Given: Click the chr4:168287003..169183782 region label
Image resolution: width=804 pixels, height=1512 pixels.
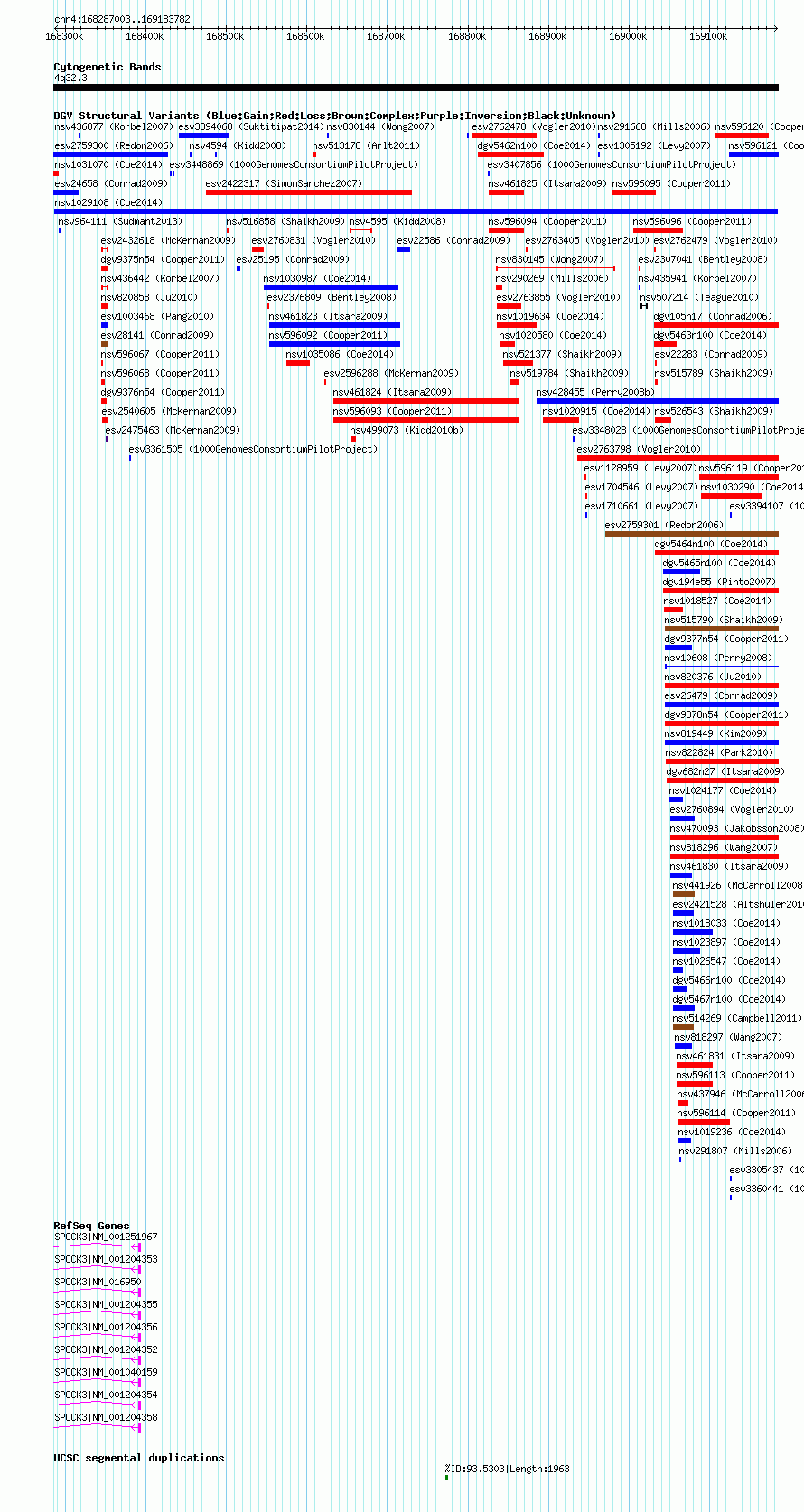Looking at the screenshot, I should [122, 19].
